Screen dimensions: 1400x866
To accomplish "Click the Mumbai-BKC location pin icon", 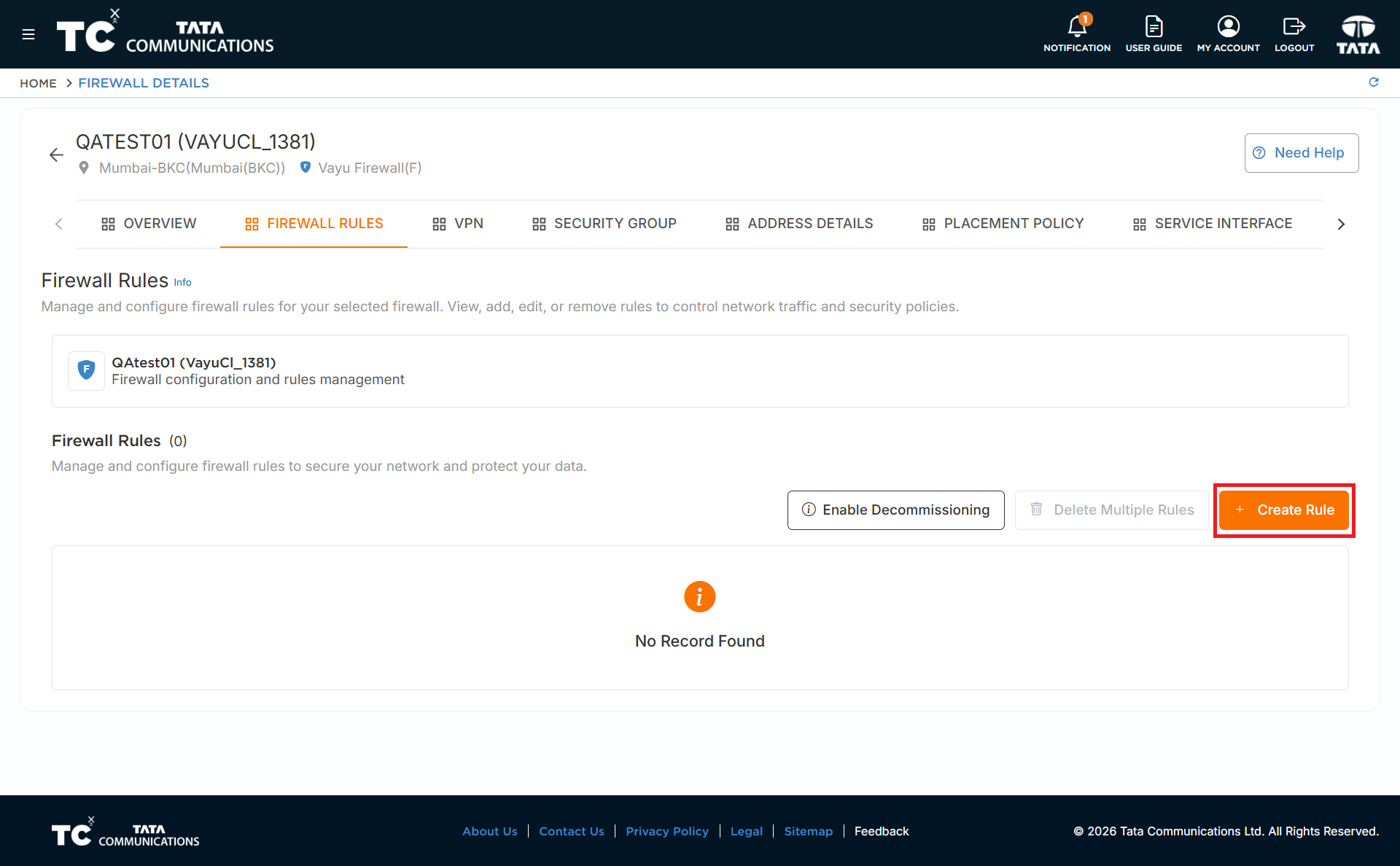I will [x=84, y=168].
